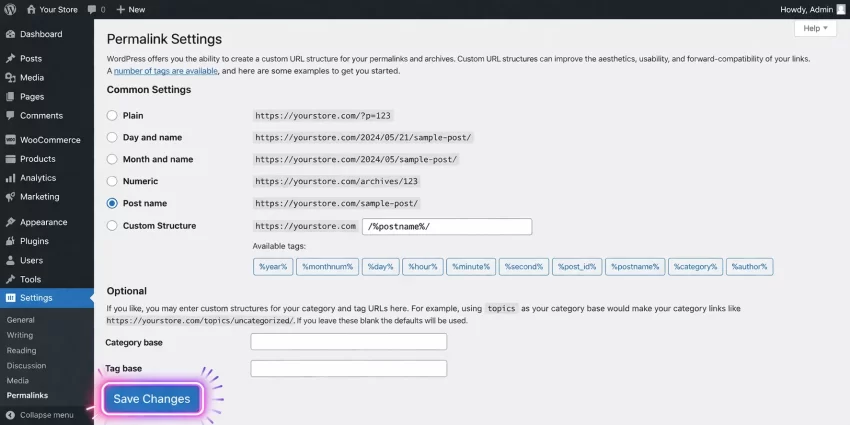Click the Products box icon
850x425 pixels.
[x=10, y=159]
